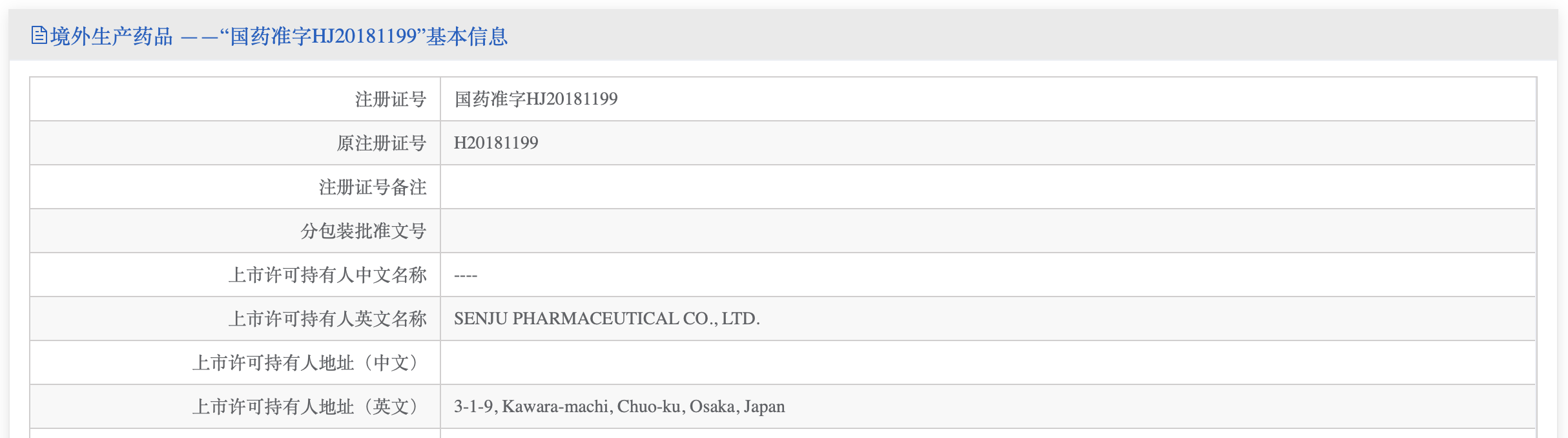Click the 注册证号 row label
The width and height of the screenshot is (1568, 438).
[x=391, y=99]
